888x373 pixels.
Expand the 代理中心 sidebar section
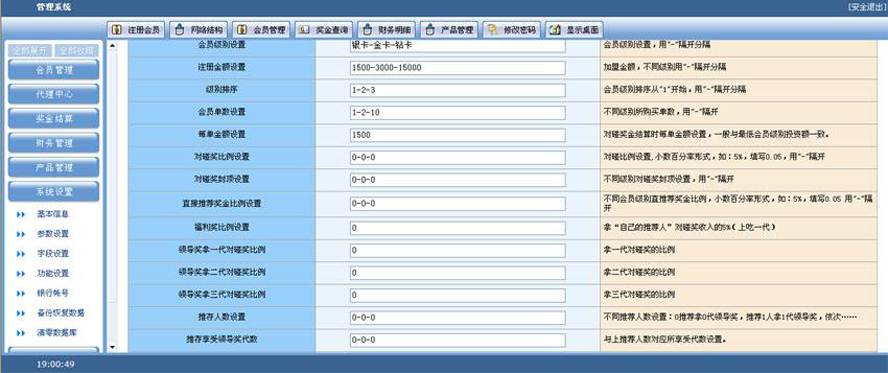click(x=53, y=94)
